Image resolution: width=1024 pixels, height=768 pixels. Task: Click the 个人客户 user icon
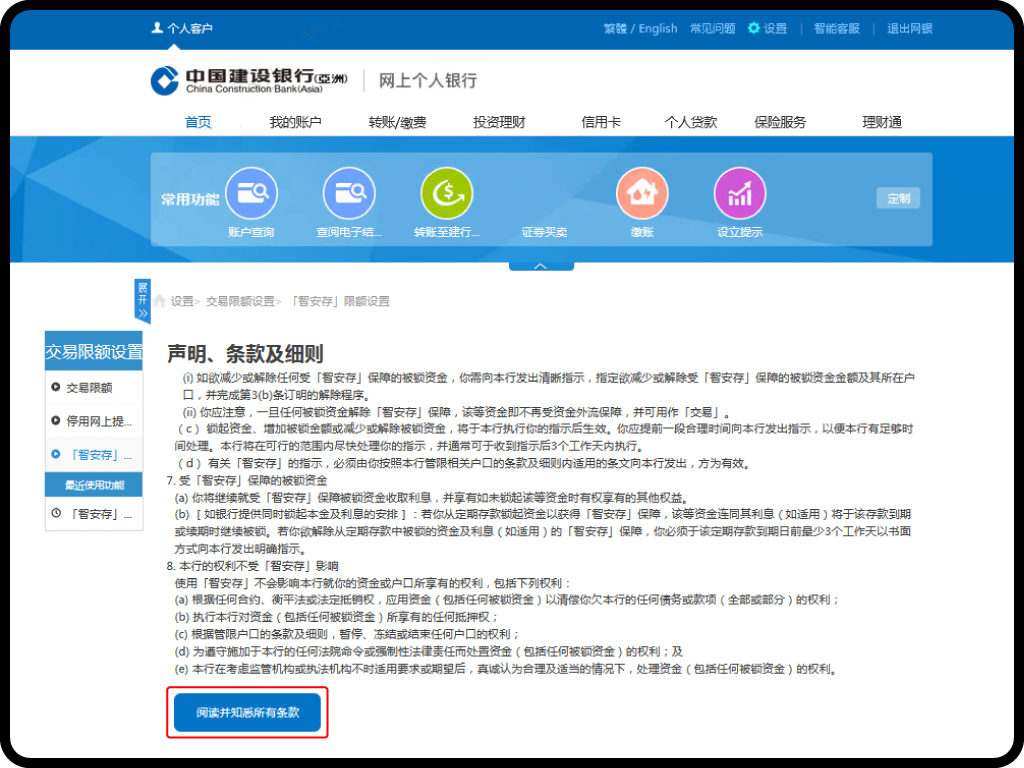pyautogui.click(x=157, y=28)
